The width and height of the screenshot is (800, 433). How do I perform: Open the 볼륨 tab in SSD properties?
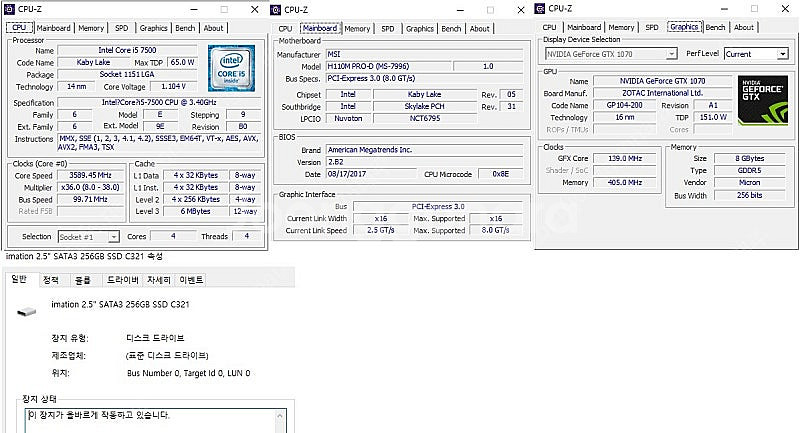[83, 280]
